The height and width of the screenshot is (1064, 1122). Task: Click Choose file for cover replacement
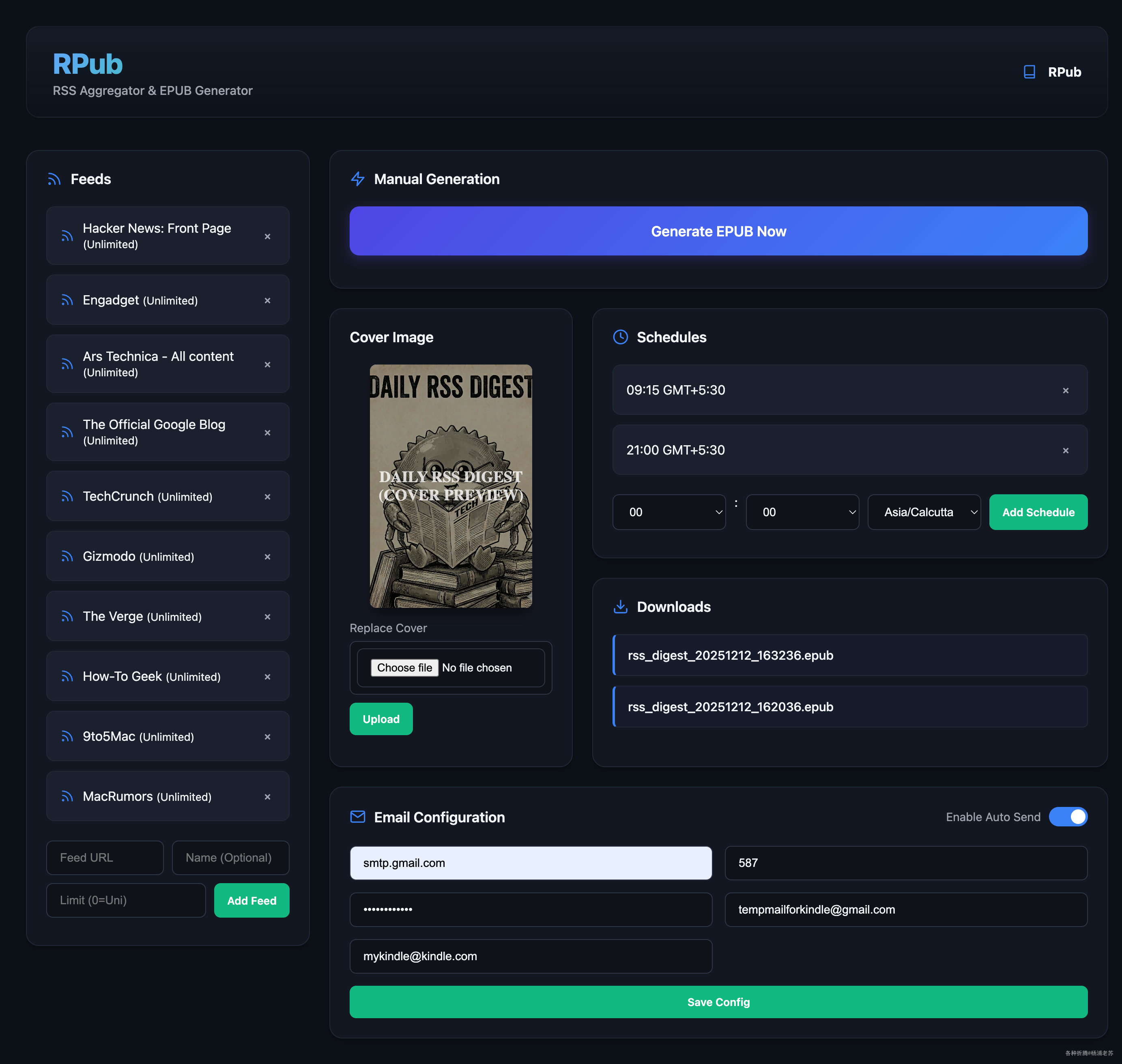click(404, 667)
